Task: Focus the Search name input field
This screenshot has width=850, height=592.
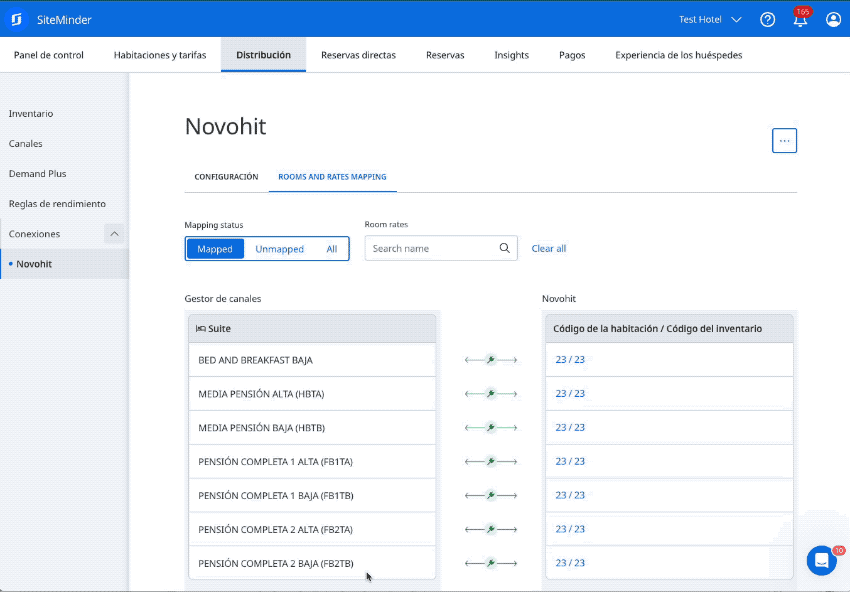Action: [x=441, y=248]
